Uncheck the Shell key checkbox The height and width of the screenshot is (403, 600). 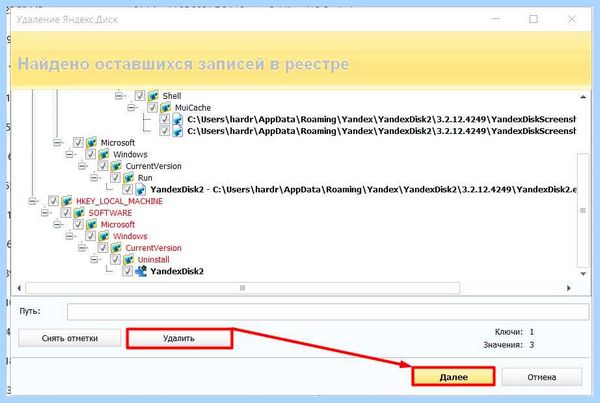point(140,95)
